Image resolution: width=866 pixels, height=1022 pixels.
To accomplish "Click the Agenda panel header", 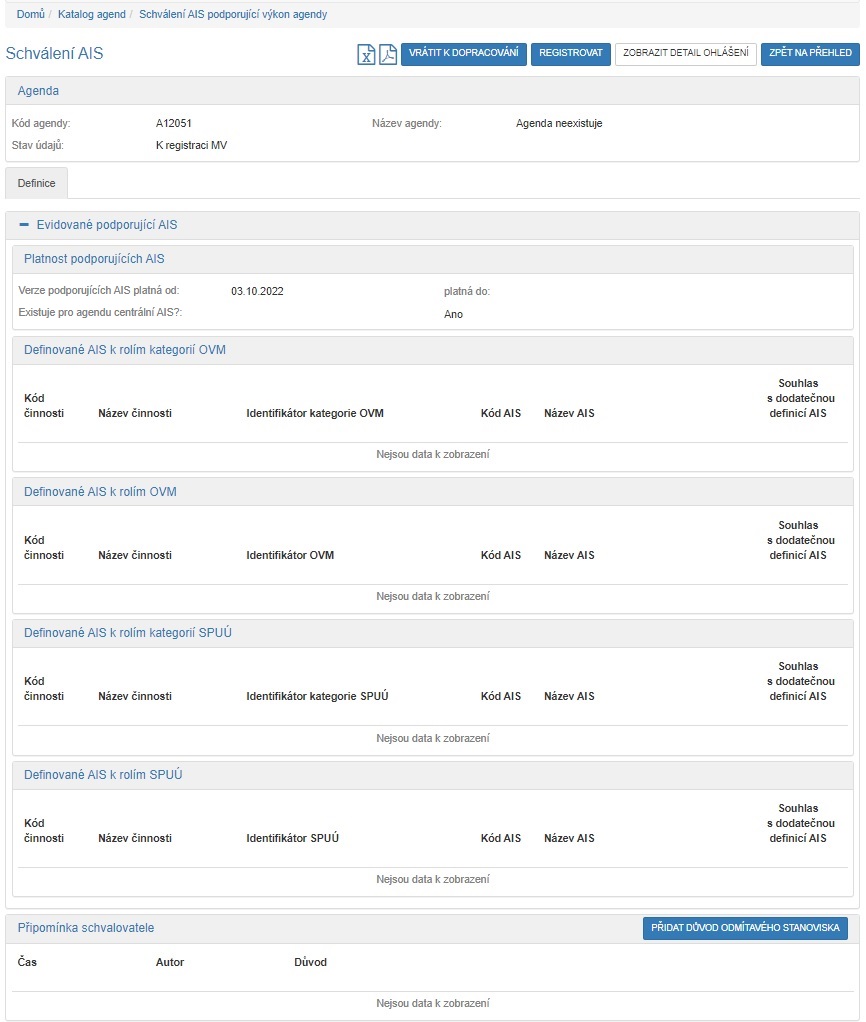I will (x=38, y=91).
